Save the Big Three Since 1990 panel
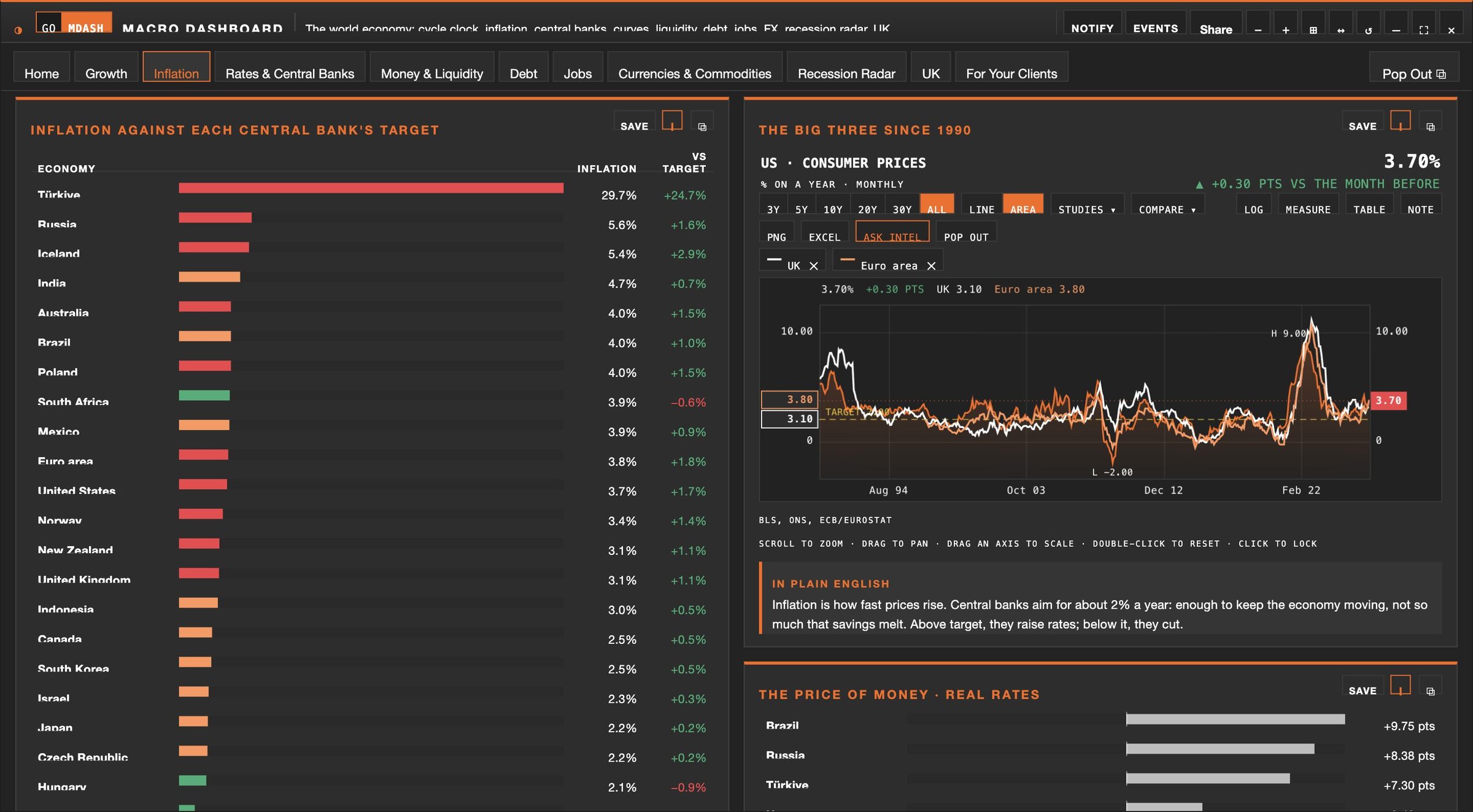The image size is (1473, 812). click(1363, 121)
